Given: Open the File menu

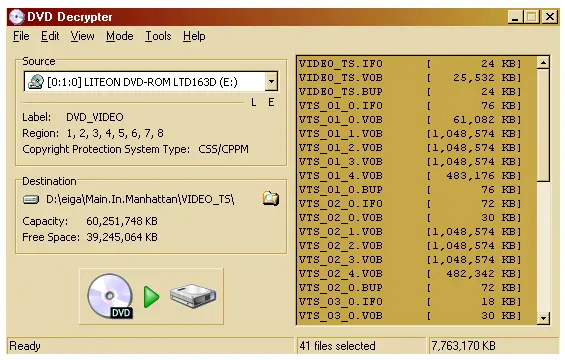Looking at the screenshot, I should (21, 36).
